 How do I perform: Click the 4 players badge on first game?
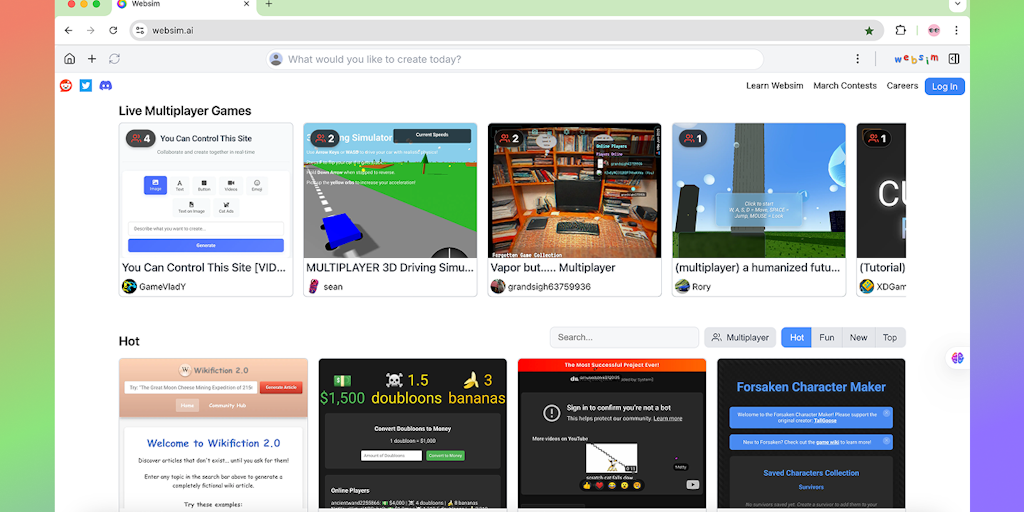tap(141, 138)
